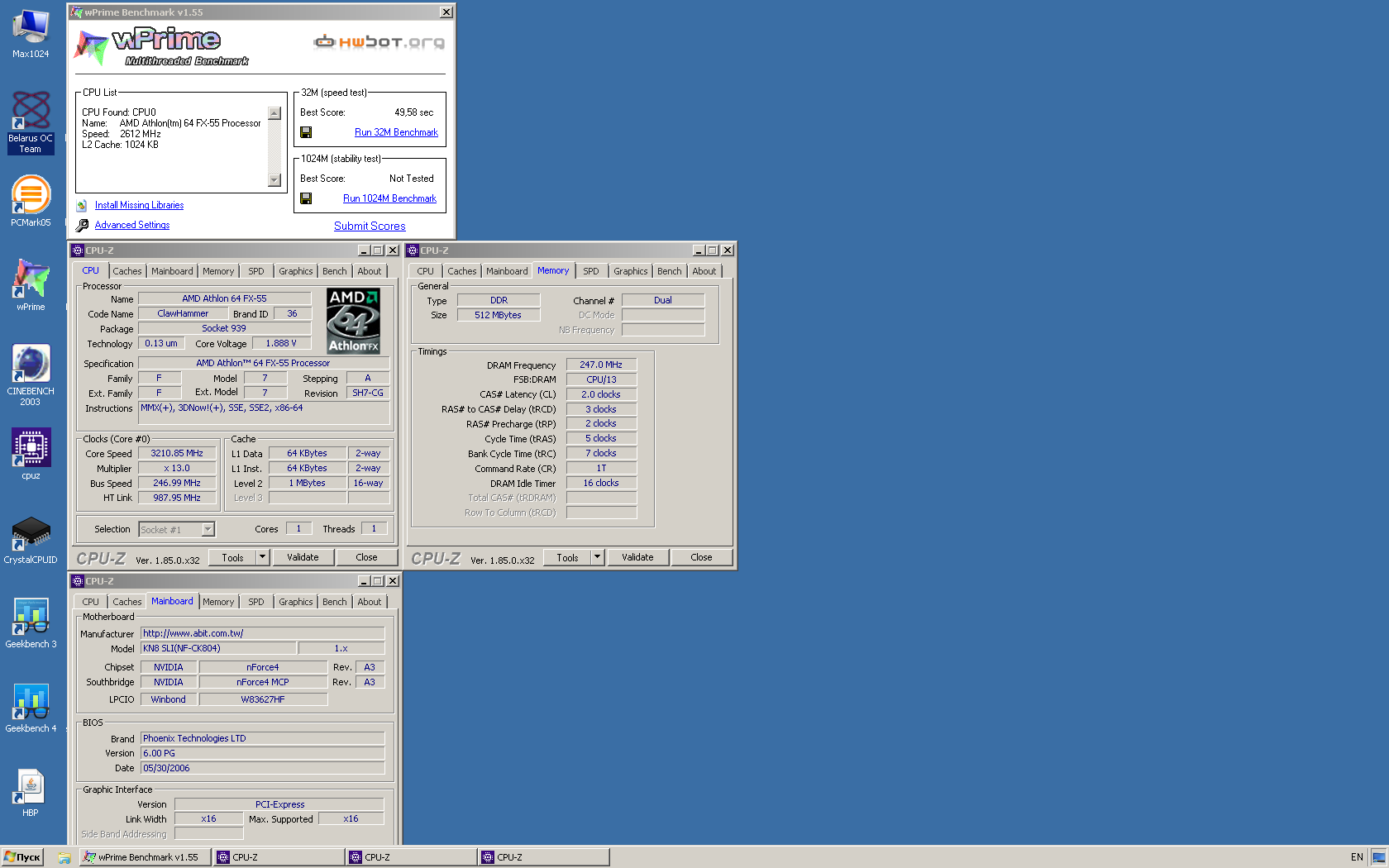The image size is (1389, 868).
Task: Open the Install Missing Libraries link
Action: [x=139, y=205]
